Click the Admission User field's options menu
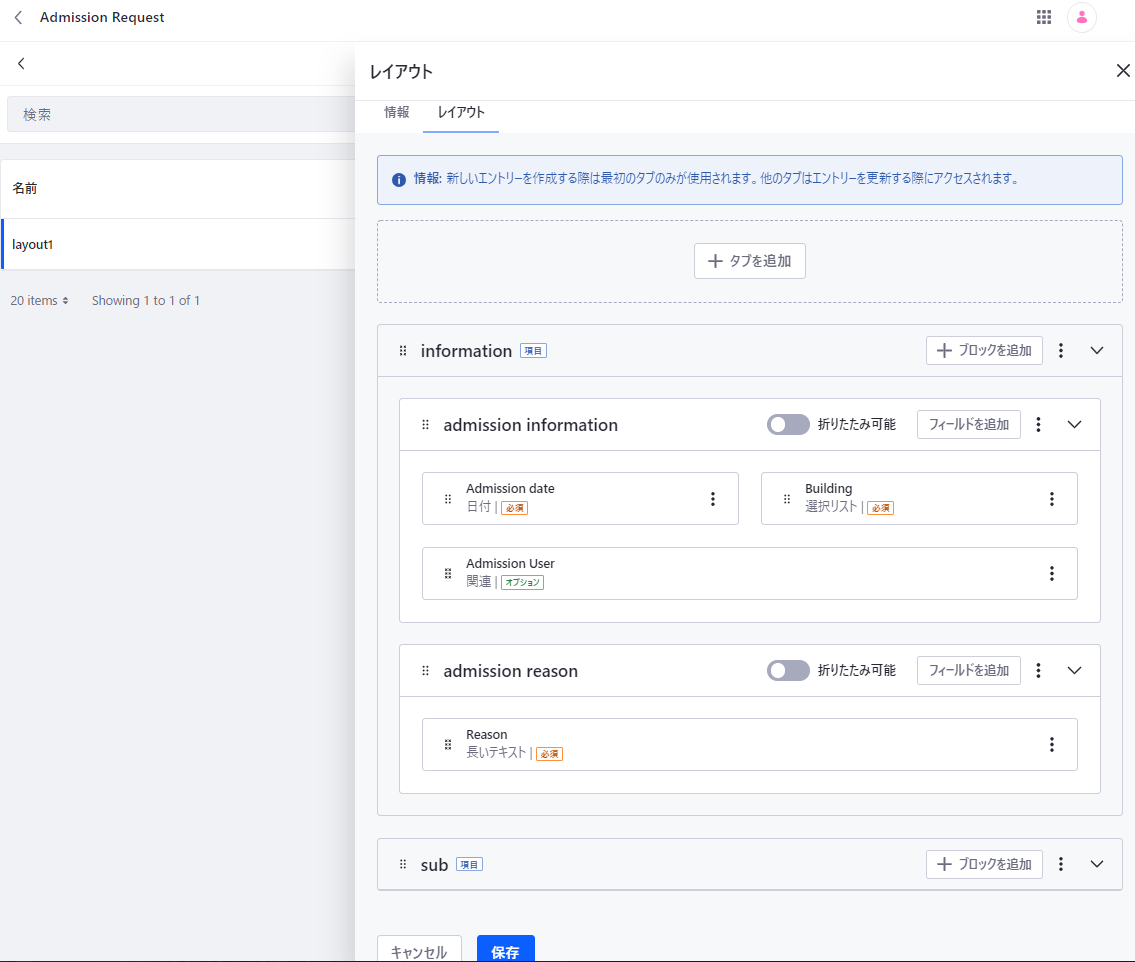Image resolution: width=1135 pixels, height=962 pixels. [1051, 573]
